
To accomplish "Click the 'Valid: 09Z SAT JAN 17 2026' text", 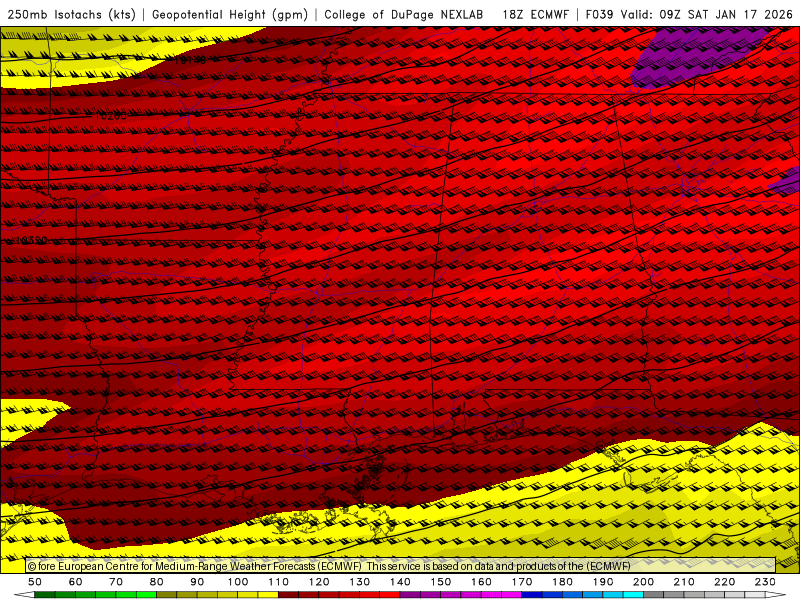I will tap(707, 15).
